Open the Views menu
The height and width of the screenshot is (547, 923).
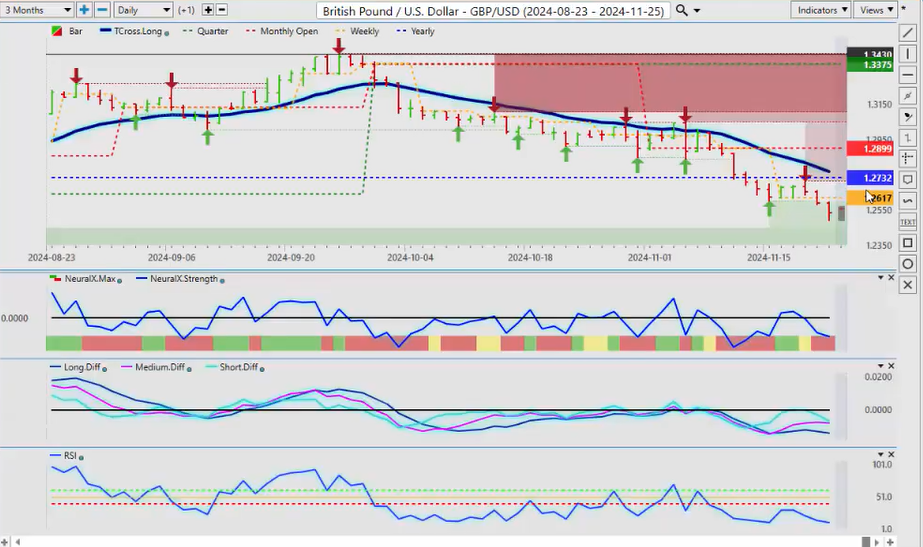(x=876, y=10)
